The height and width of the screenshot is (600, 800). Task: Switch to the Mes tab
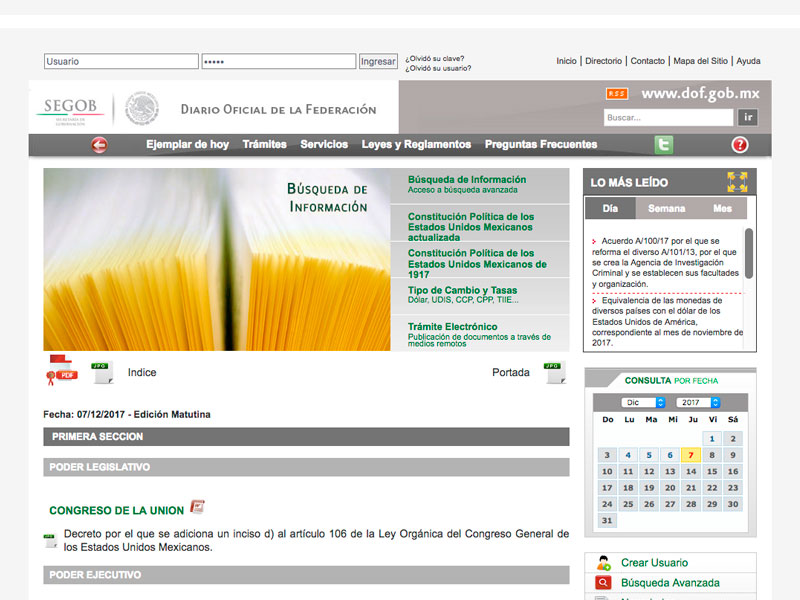722,209
